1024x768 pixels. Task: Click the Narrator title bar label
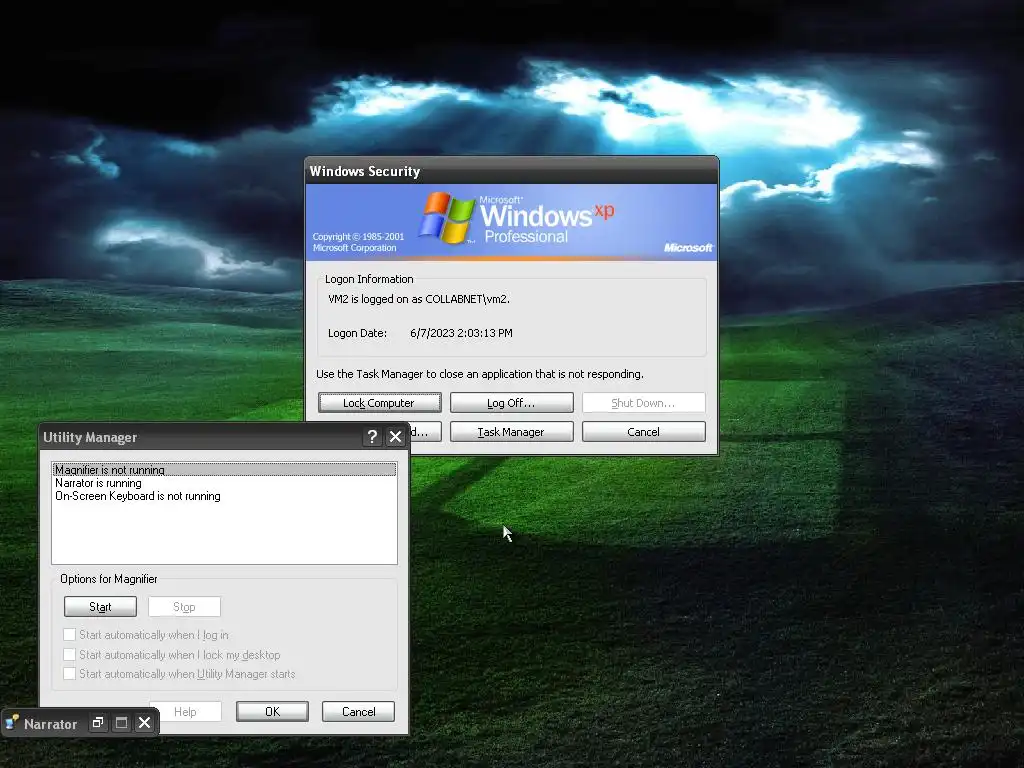click(50, 724)
